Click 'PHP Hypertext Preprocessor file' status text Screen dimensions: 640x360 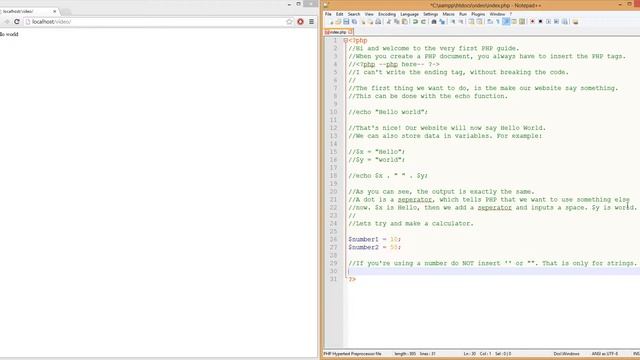pyautogui.click(x=353, y=353)
